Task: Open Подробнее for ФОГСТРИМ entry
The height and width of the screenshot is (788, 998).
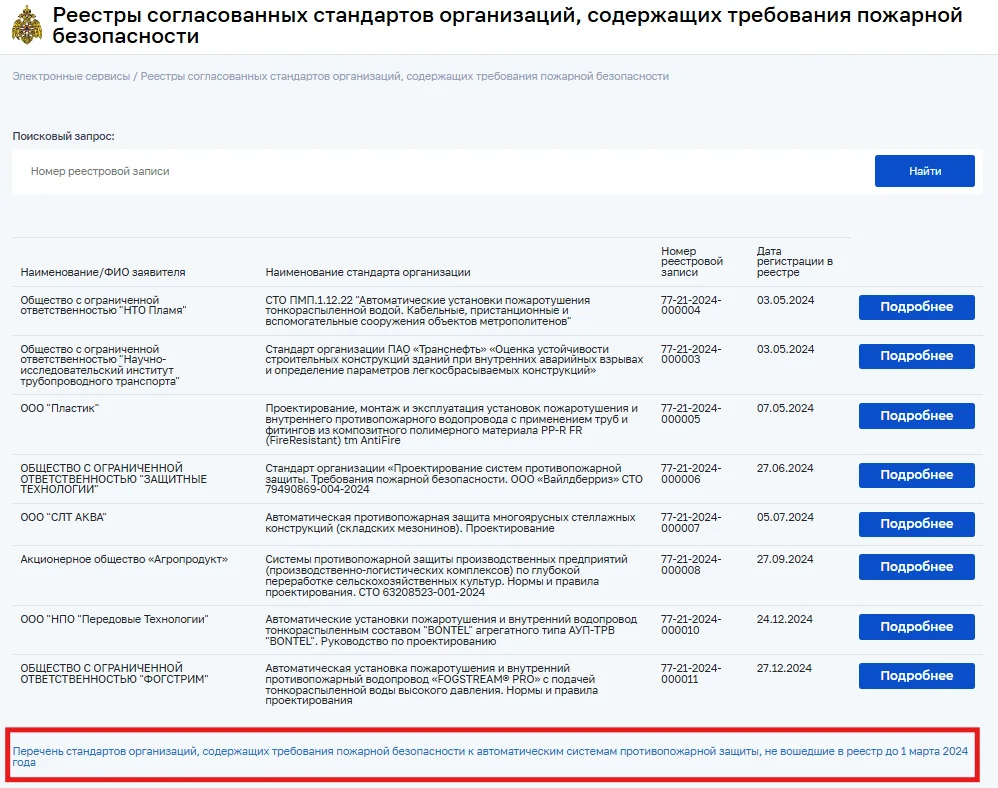Action: point(917,675)
